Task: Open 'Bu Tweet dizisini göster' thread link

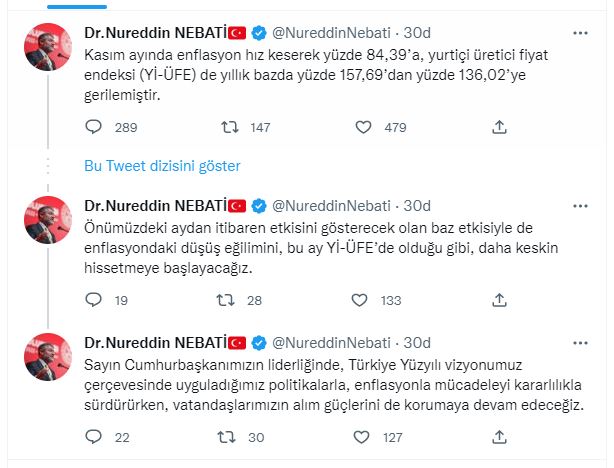Action: 162,165
